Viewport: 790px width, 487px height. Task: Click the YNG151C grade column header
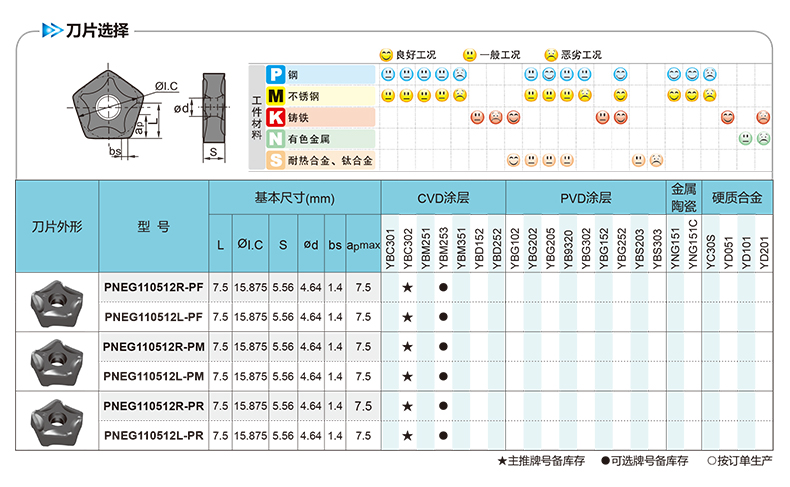coord(693,244)
